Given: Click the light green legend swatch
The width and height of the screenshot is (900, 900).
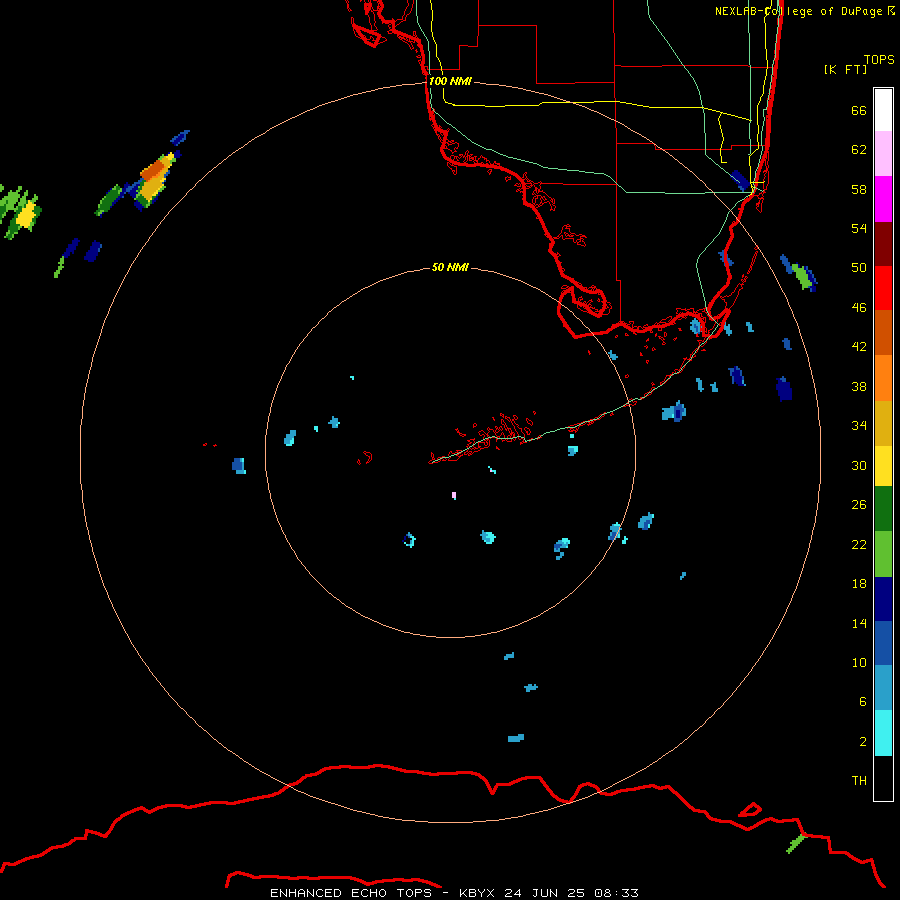Looking at the screenshot, I should click(x=883, y=554).
